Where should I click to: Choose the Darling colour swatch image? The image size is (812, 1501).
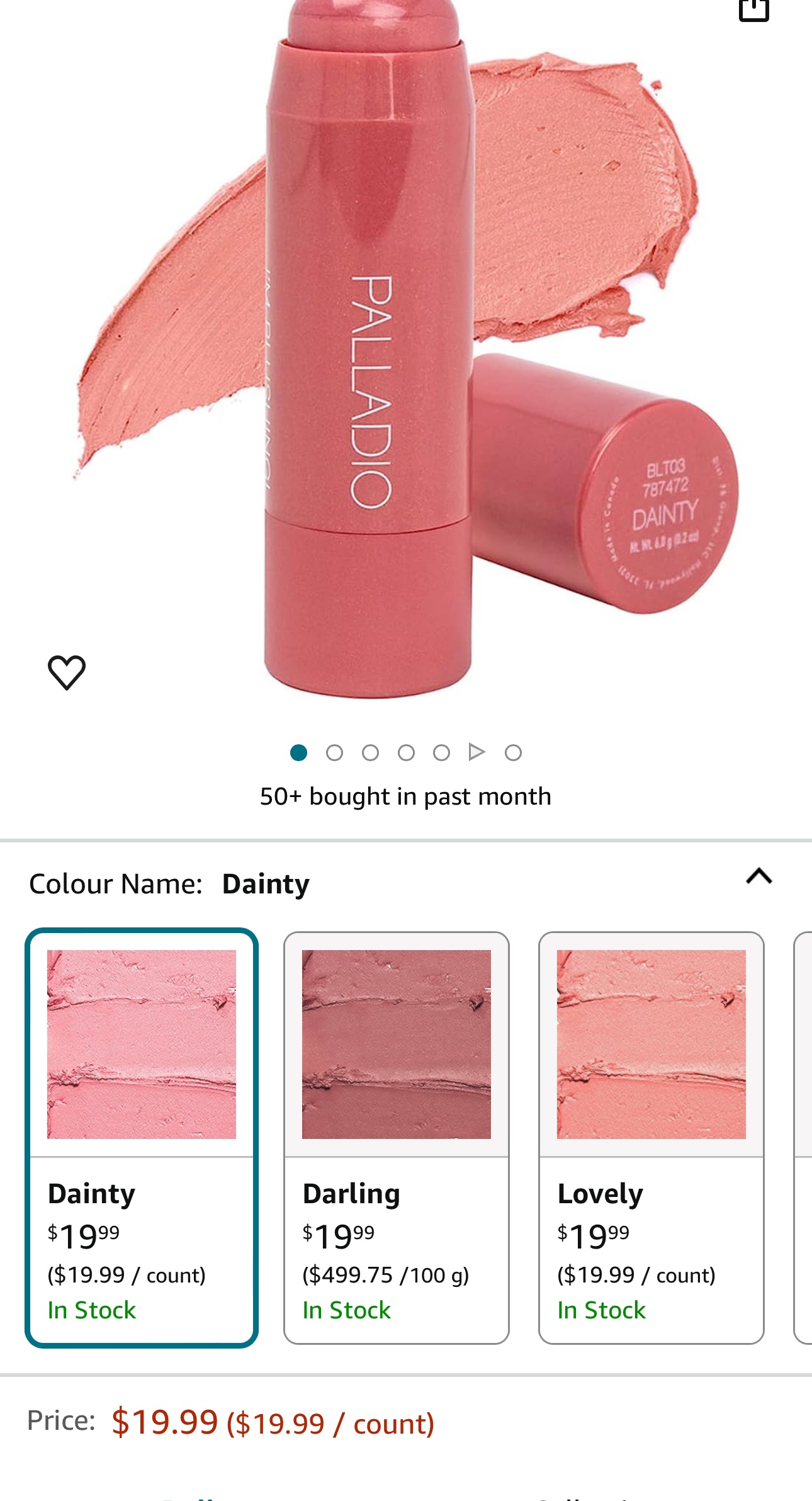[397, 1044]
